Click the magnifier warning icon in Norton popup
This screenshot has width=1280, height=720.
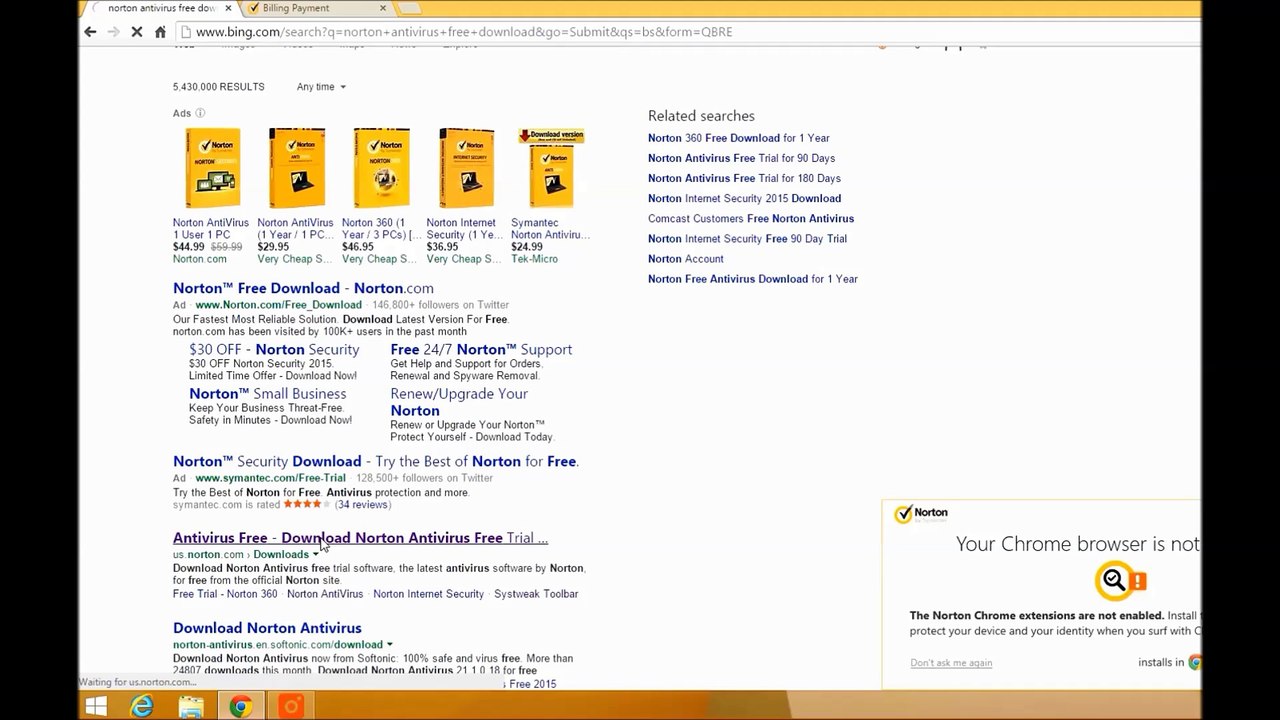click(1120, 580)
